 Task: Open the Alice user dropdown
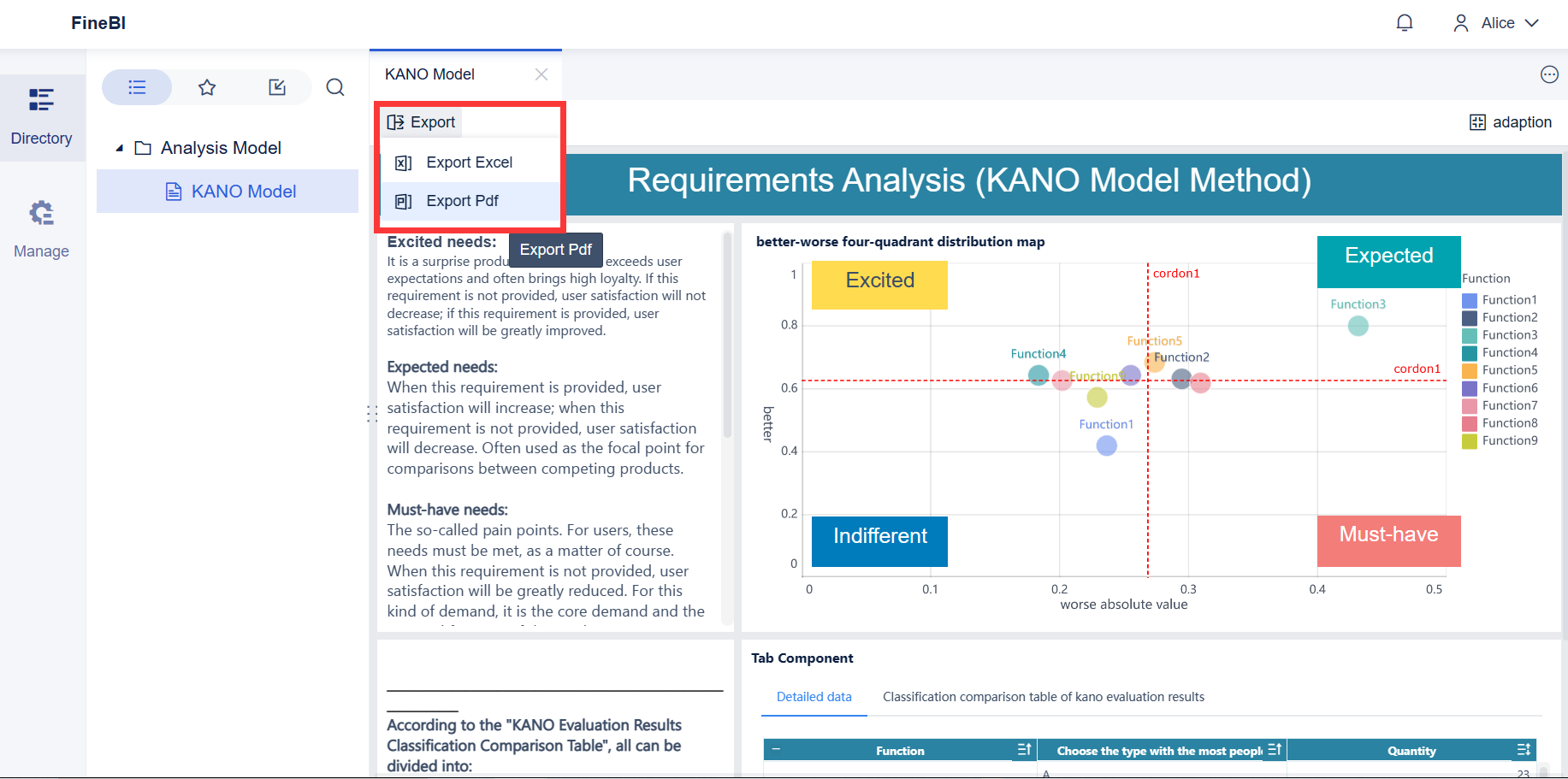point(1496,23)
